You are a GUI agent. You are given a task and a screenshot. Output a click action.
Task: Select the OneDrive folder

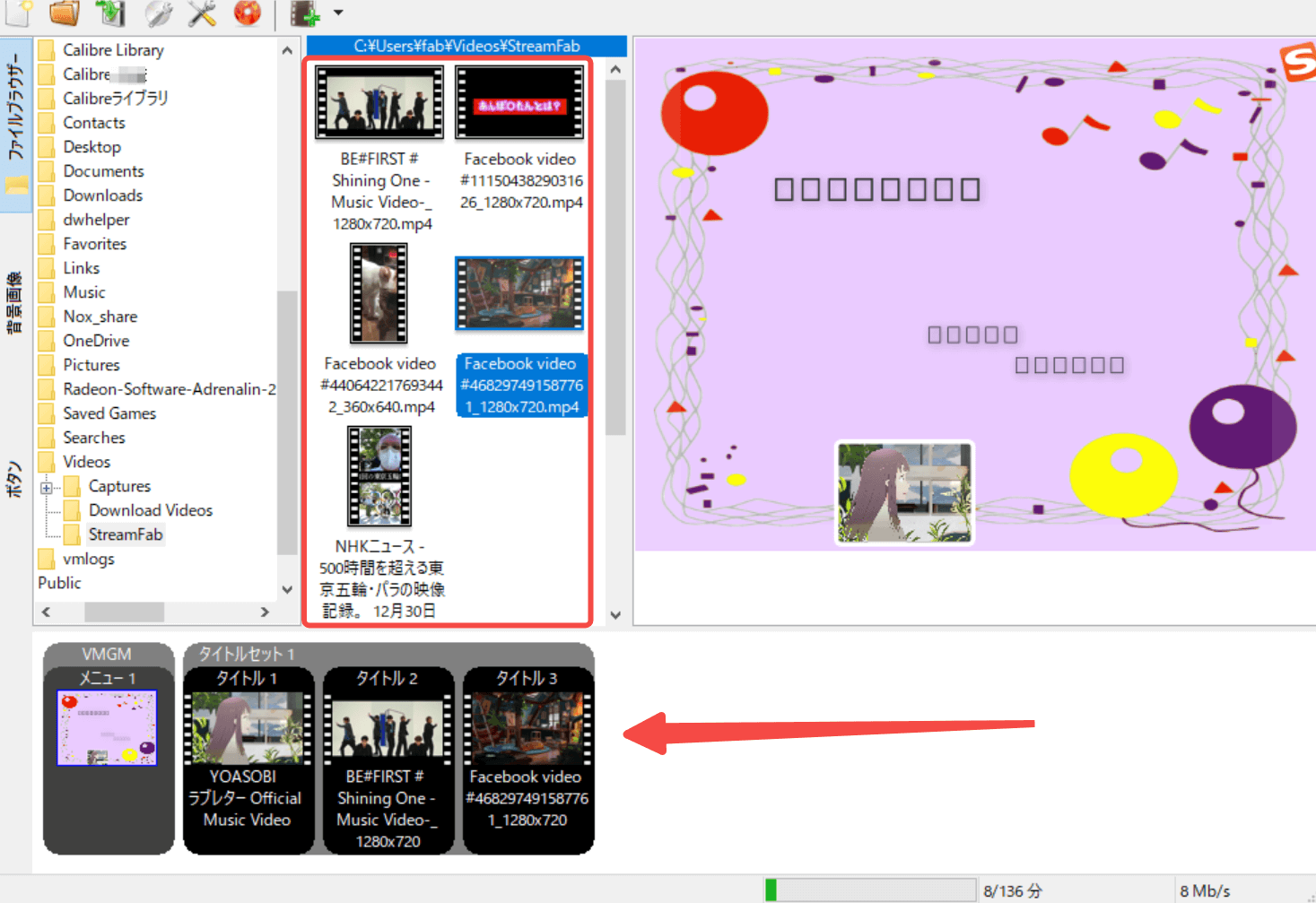(x=96, y=341)
